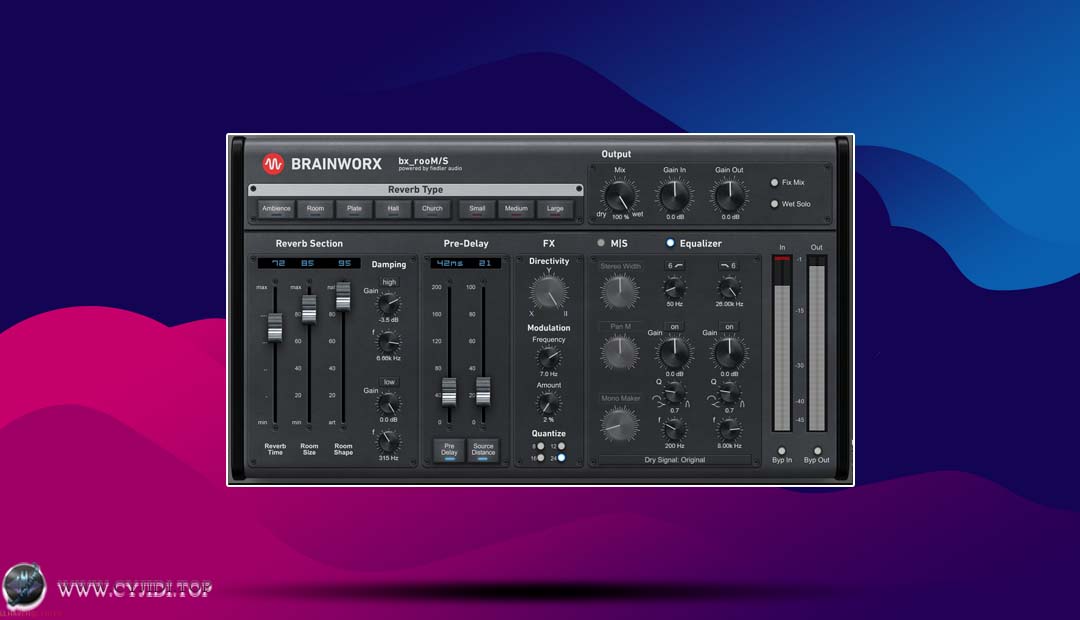Click the 26.00k Hz low-pass knob
The width and height of the screenshot is (1080, 620).
[729, 288]
